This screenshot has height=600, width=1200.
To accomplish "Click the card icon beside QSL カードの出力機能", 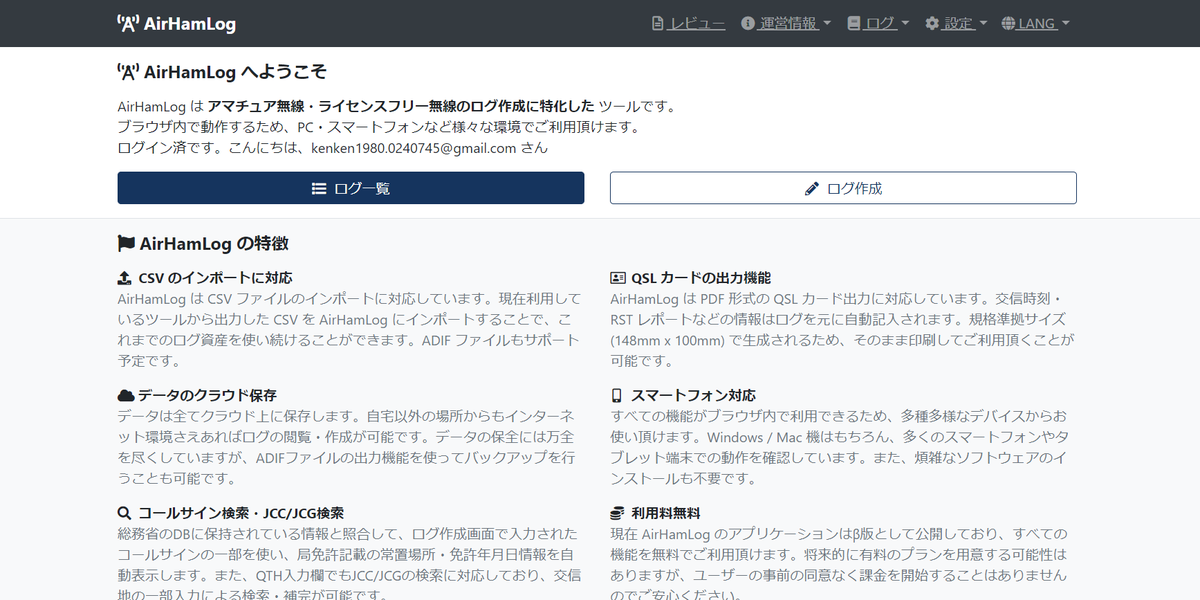I will pyautogui.click(x=618, y=278).
